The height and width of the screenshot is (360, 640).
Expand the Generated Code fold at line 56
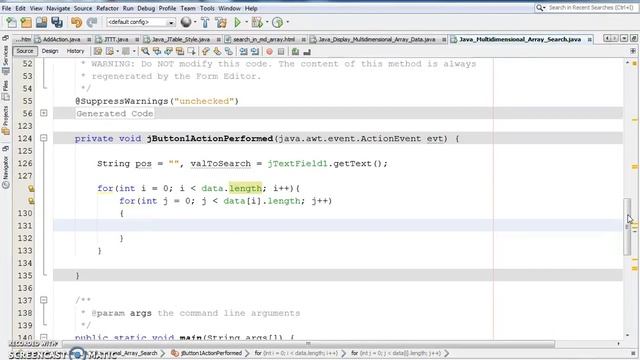click(44, 113)
